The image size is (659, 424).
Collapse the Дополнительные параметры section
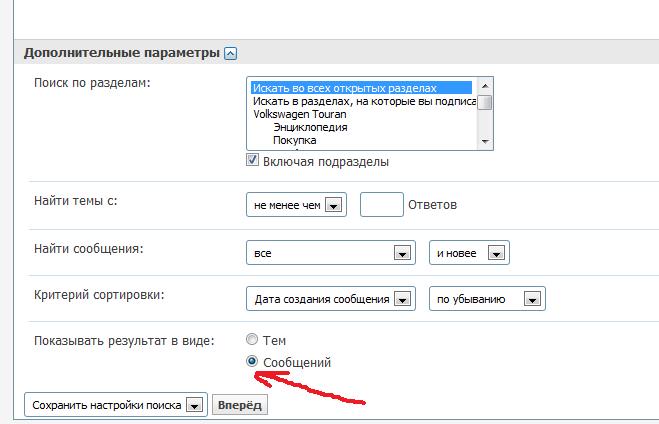click(x=230, y=53)
